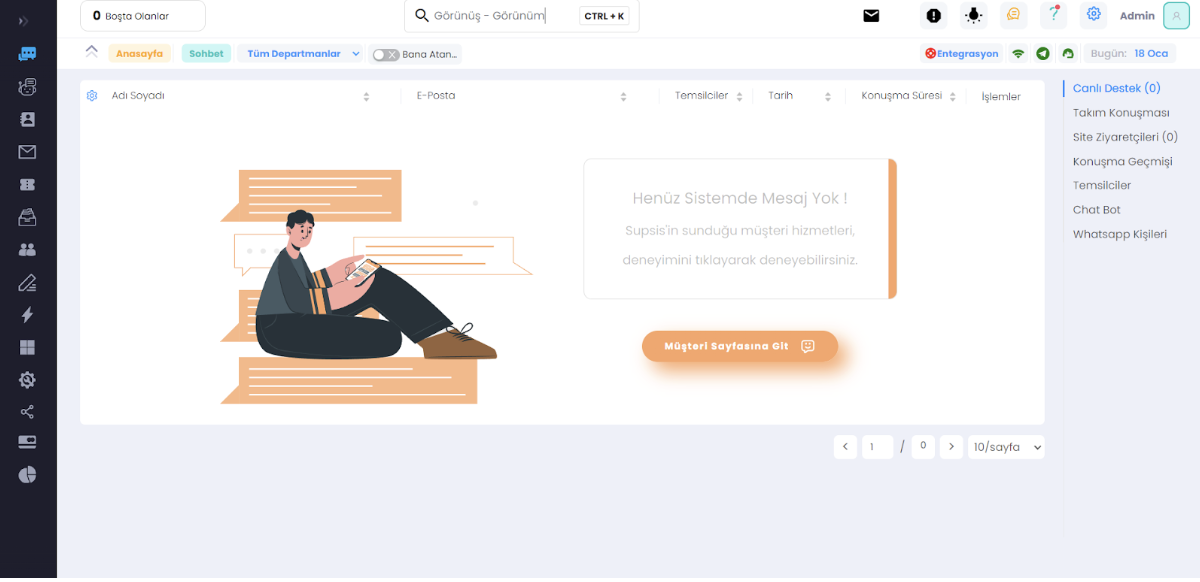The image size is (1200, 582).
Task: Open the team users sidebar icon
Action: tap(27, 250)
